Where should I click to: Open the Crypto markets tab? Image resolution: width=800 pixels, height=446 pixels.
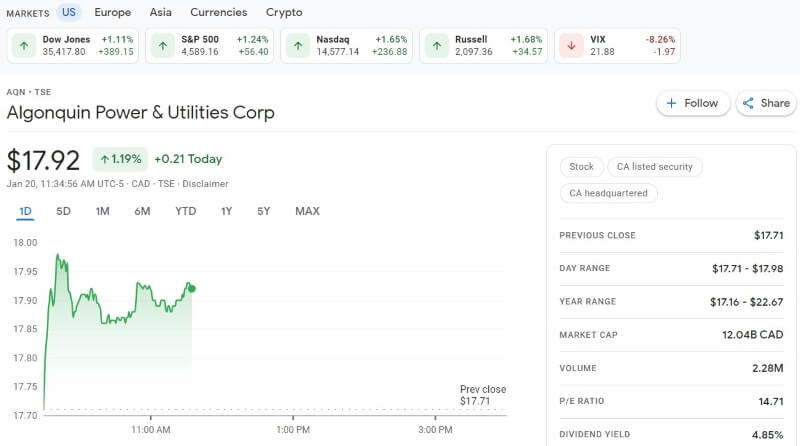tap(284, 12)
